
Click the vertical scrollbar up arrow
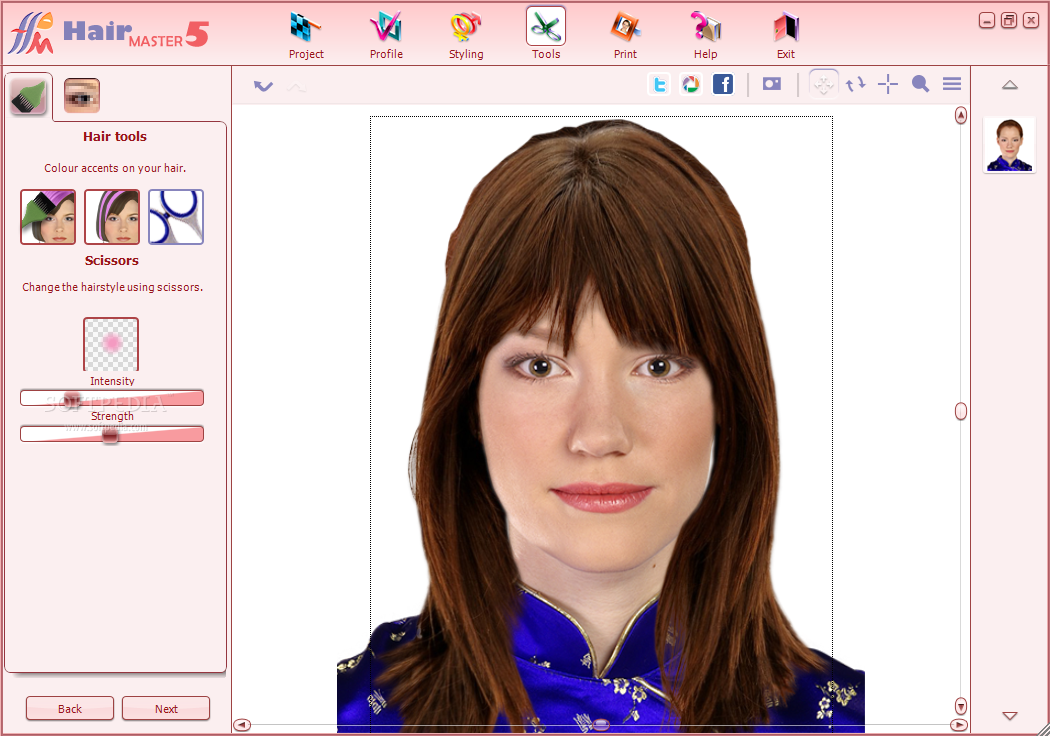point(961,115)
